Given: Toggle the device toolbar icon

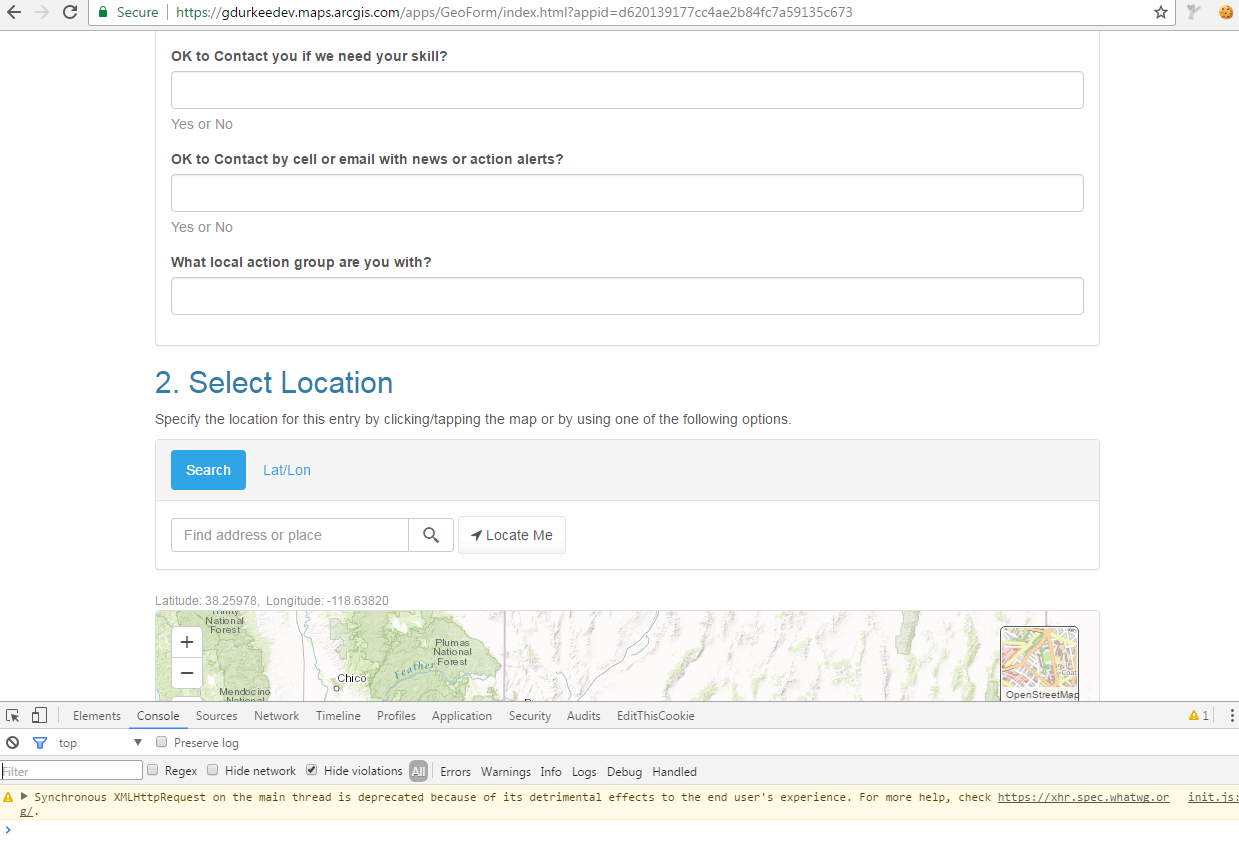Looking at the screenshot, I should [39, 716].
